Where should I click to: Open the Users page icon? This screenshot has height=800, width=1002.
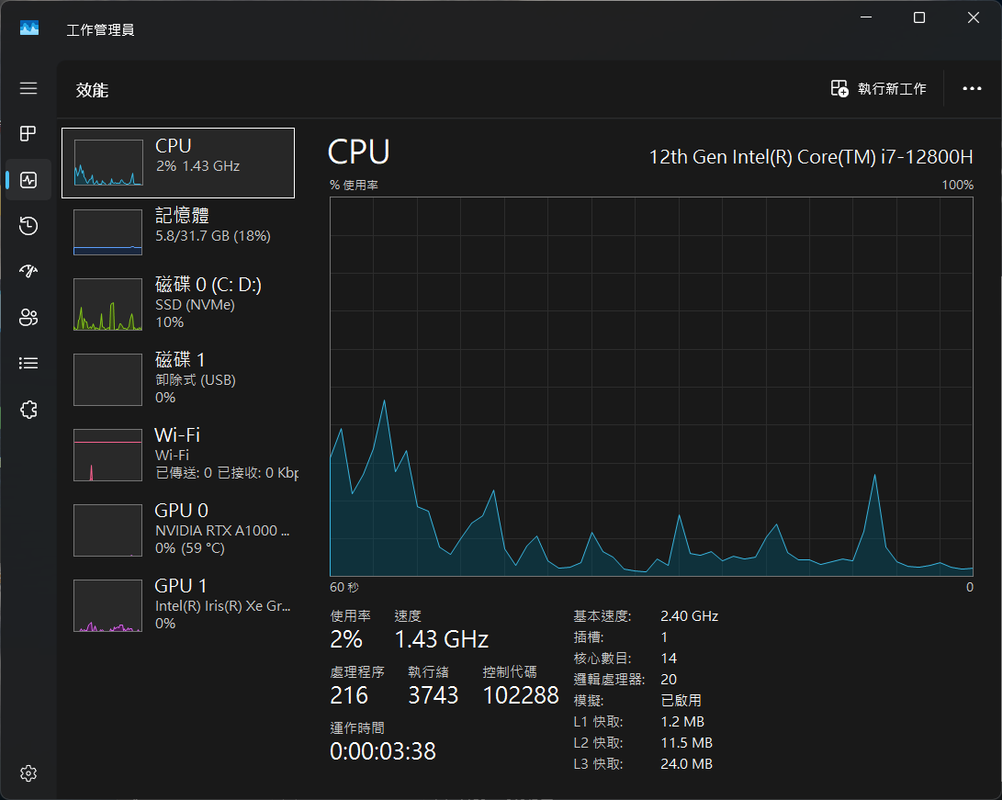28,318
